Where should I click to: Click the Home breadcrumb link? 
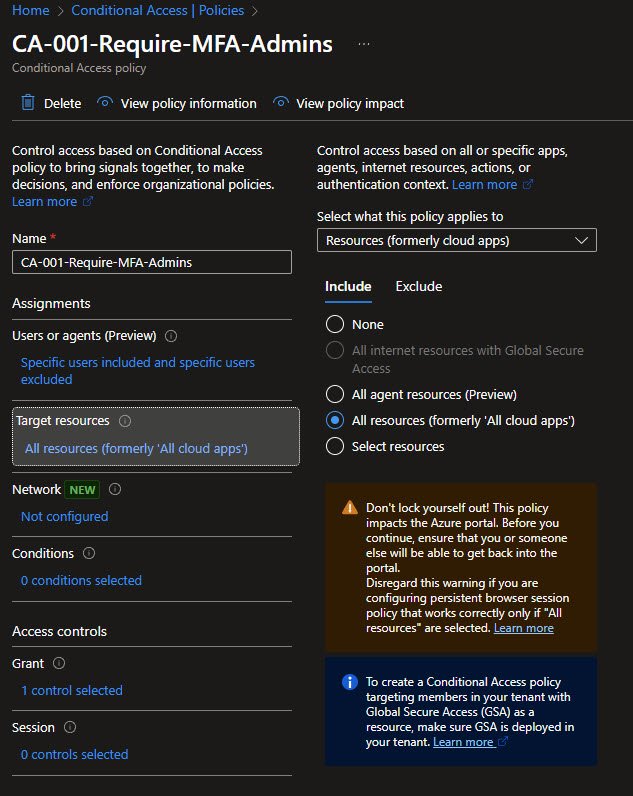pyautogui.click(x=29, y=11)
